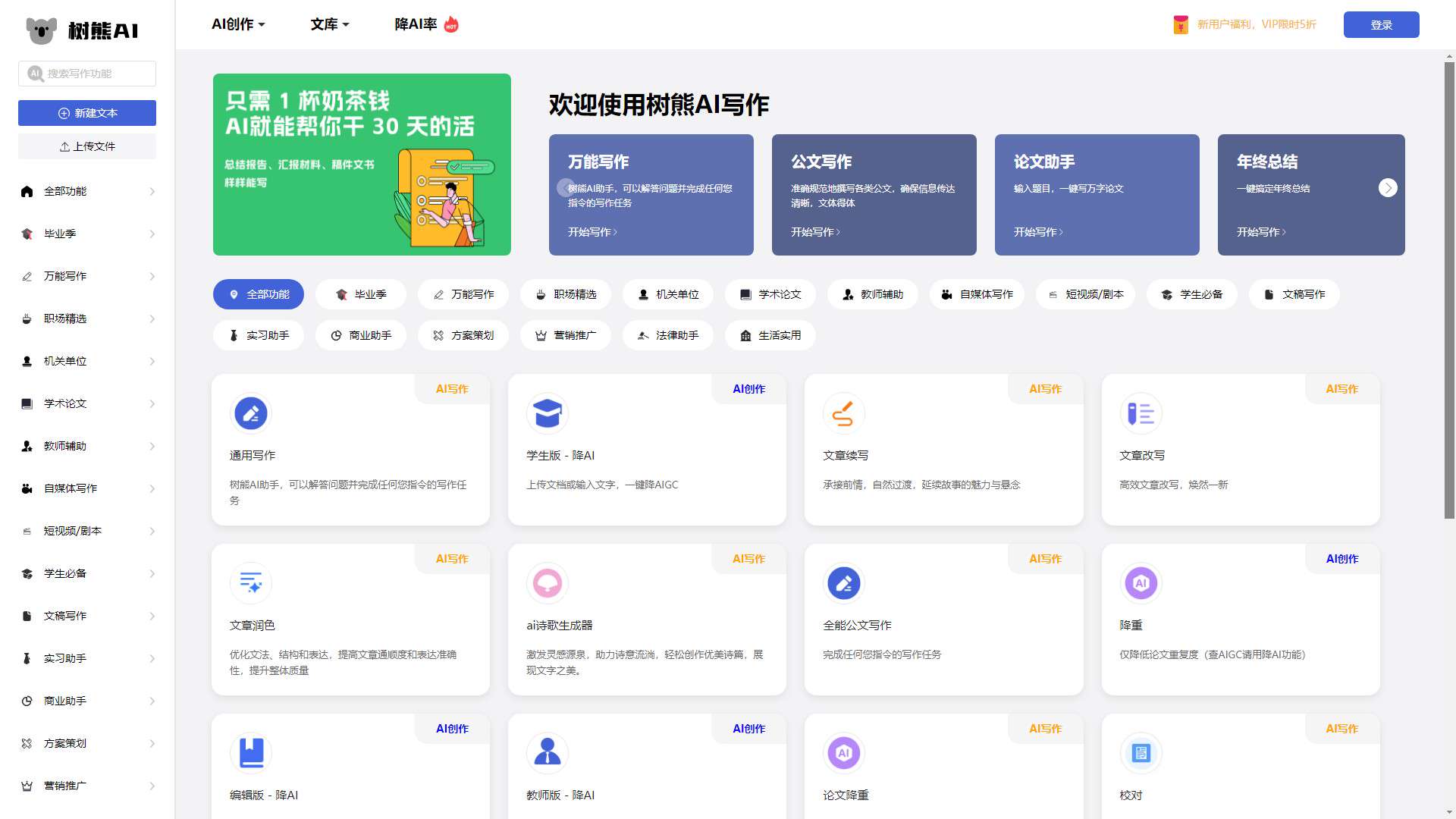
Task: Click the carousel previous arrow
Action: [566, 188]
